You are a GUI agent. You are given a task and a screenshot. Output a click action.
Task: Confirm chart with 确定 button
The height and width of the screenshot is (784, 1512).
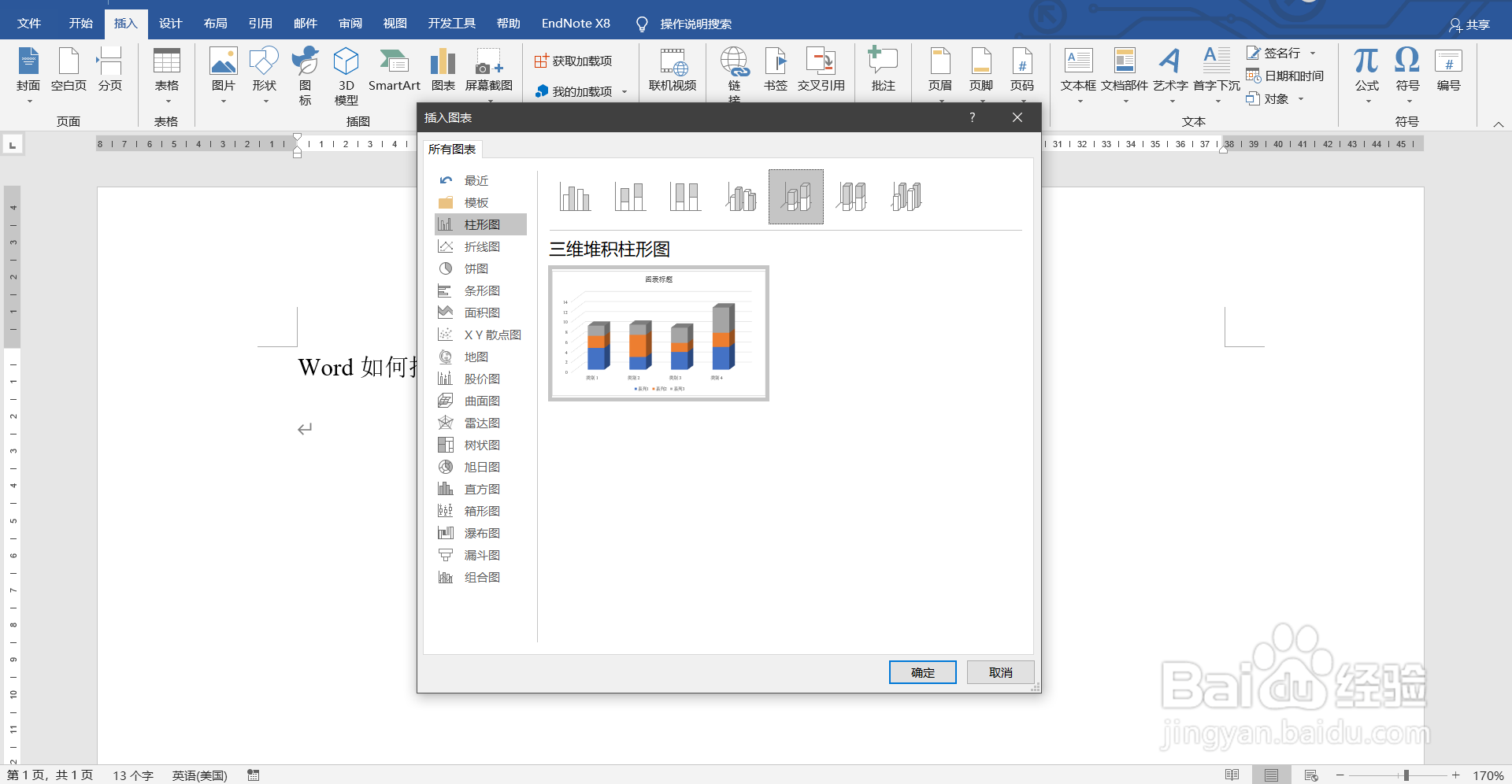922,672
